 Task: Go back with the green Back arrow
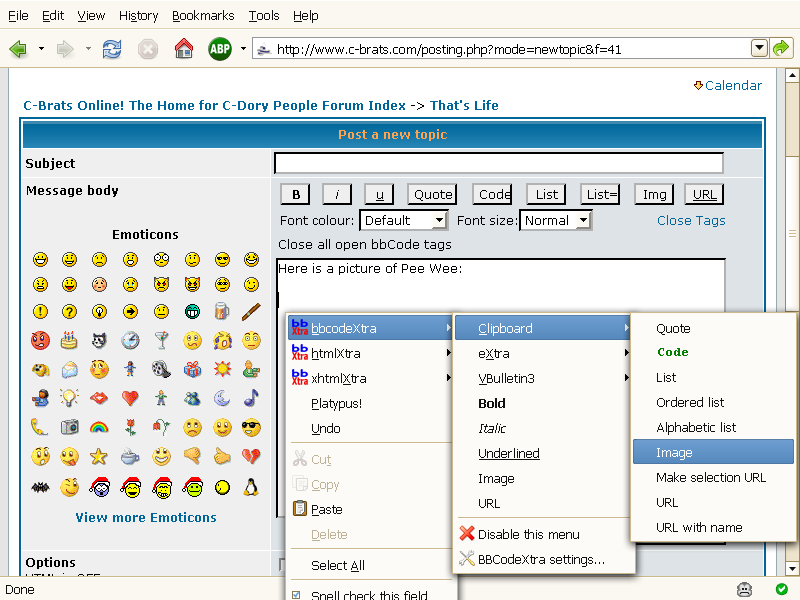18,49
